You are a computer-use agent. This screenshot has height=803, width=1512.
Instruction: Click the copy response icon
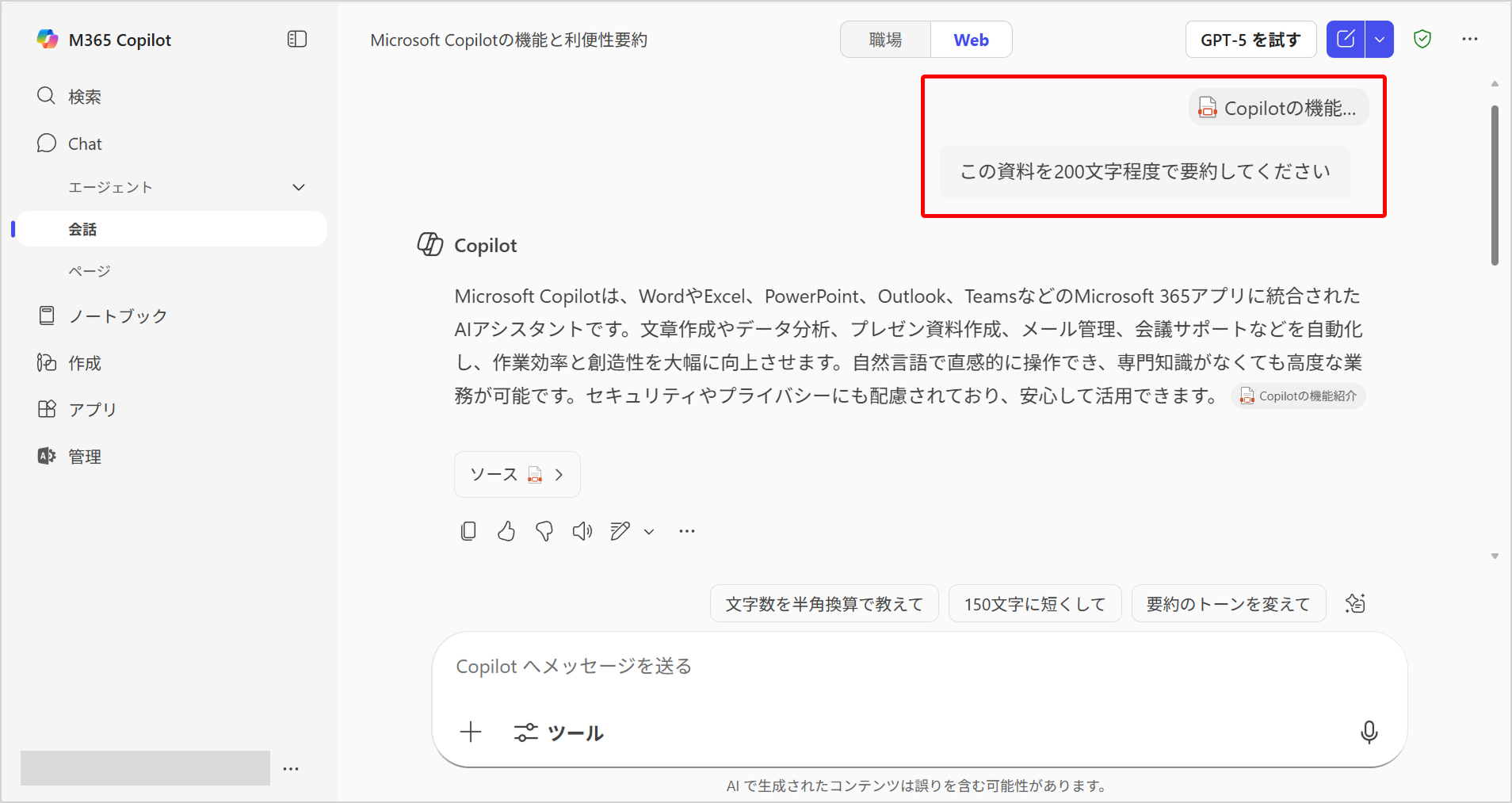pyautogui.click(x=468, y=531)
